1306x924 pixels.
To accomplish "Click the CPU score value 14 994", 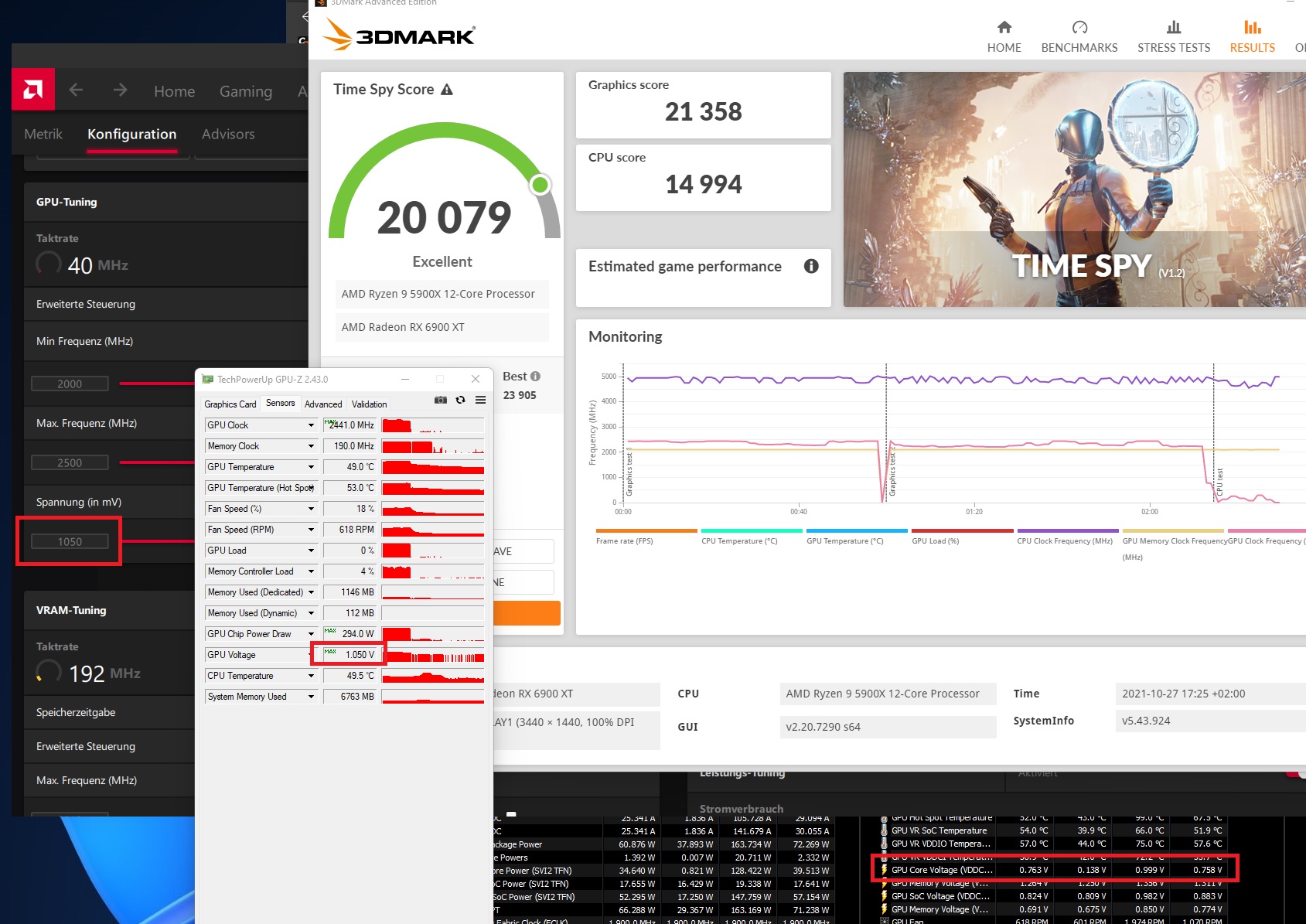I will coord(704,185).
